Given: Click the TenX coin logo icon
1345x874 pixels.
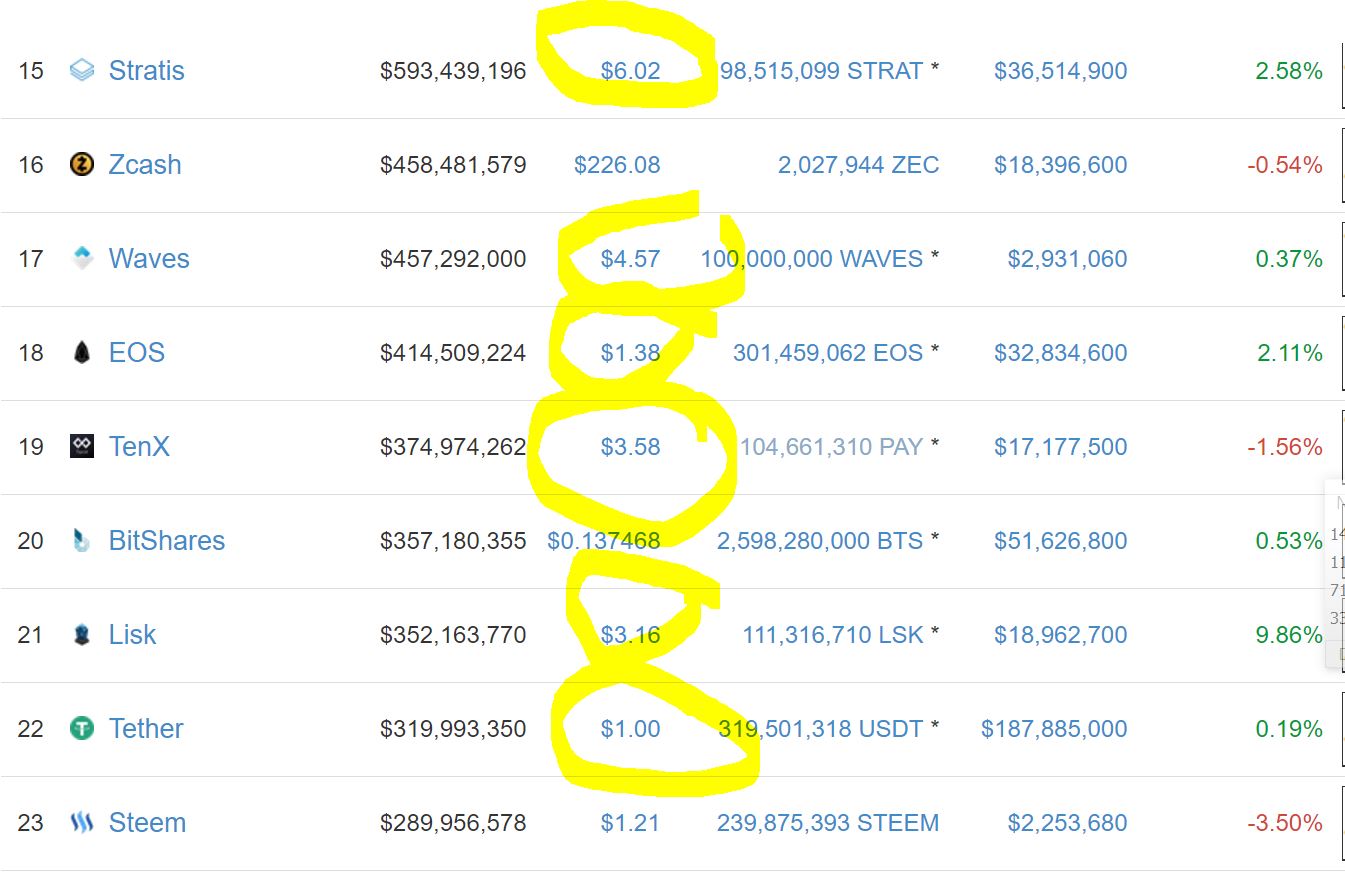Looking at the screenshot, I should (x=82, y=447).
